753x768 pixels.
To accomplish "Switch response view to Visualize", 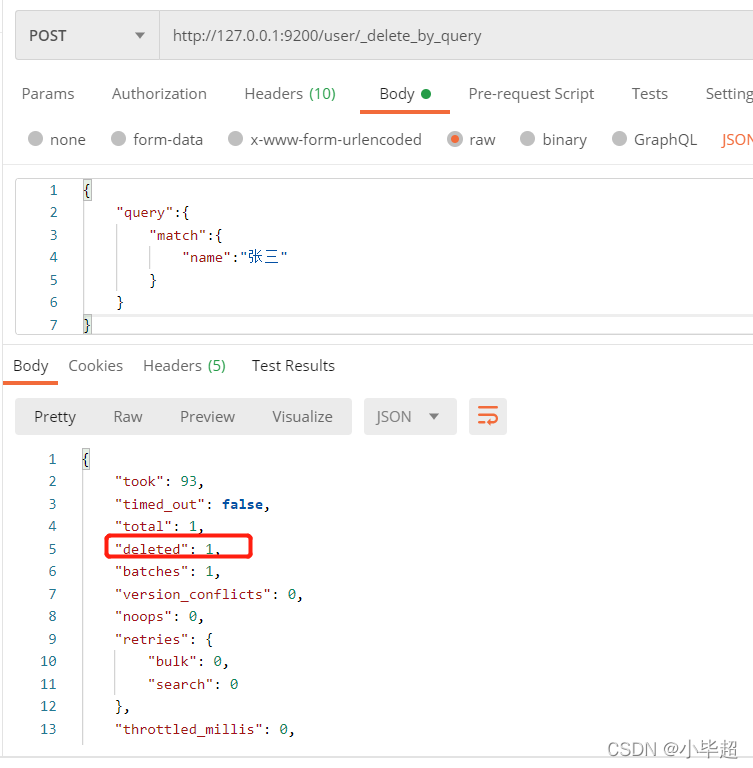I will (302, 416).
